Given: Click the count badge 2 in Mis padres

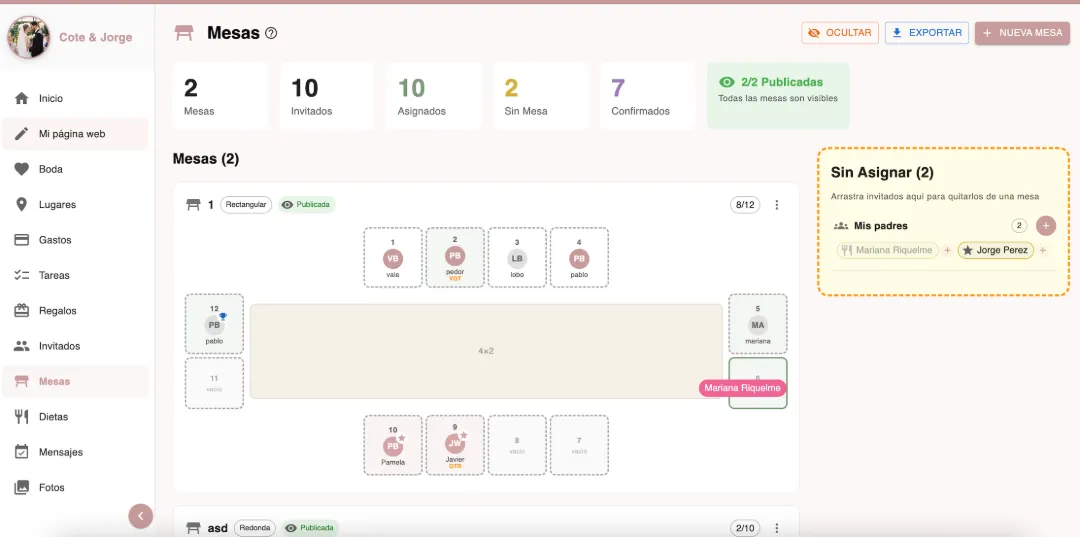Looking at the screenshot, I should 1019,226.
